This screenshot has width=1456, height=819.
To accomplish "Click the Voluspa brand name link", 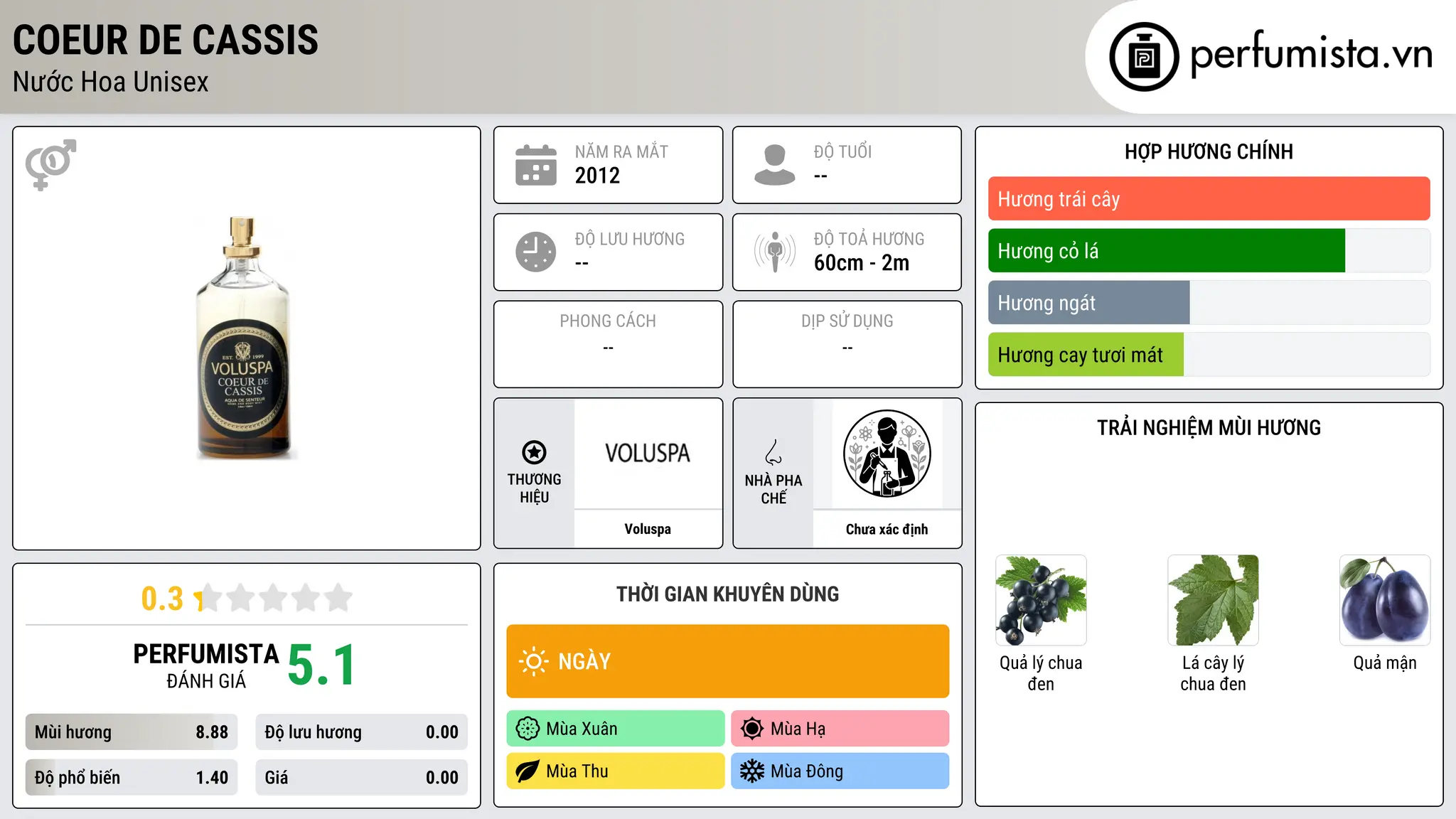I will point(648,529).
